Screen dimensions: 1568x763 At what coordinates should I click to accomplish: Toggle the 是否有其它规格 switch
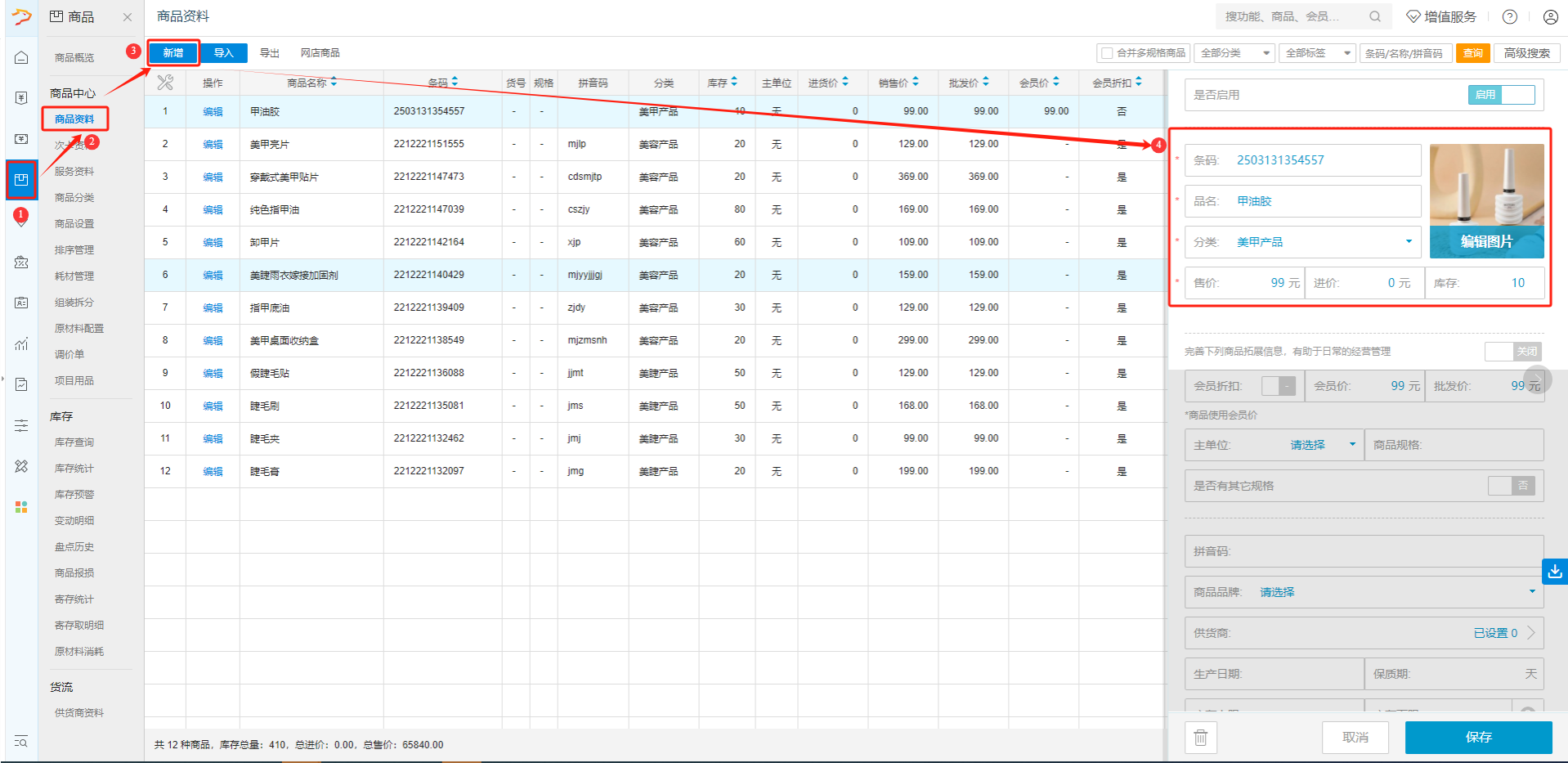coord(1510,486)
